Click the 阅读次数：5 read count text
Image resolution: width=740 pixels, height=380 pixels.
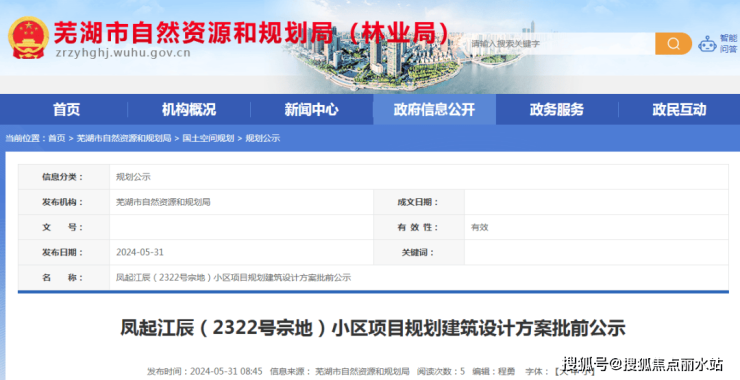click(x=441, y=372)
